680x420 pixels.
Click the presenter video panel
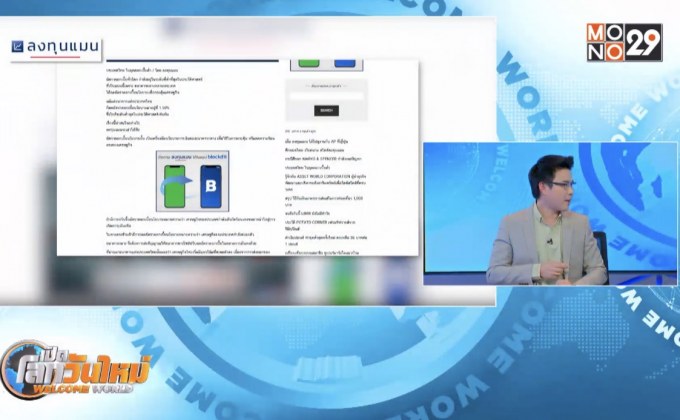[550, 214]
